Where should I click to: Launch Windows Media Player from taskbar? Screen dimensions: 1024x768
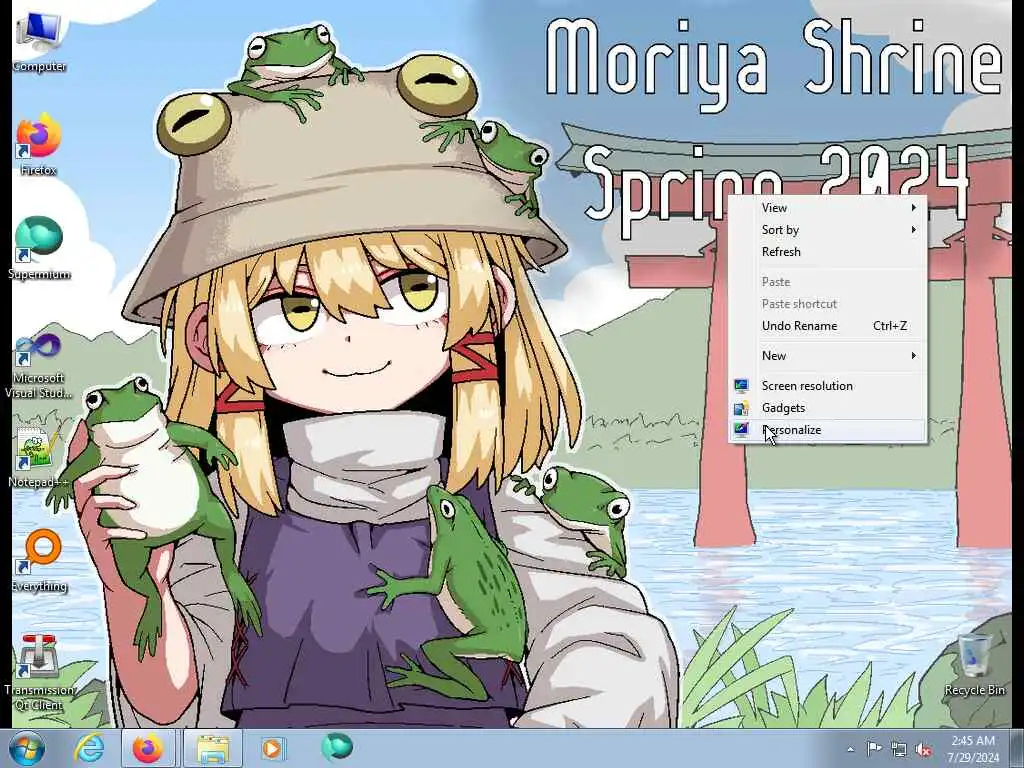point(272,748)
